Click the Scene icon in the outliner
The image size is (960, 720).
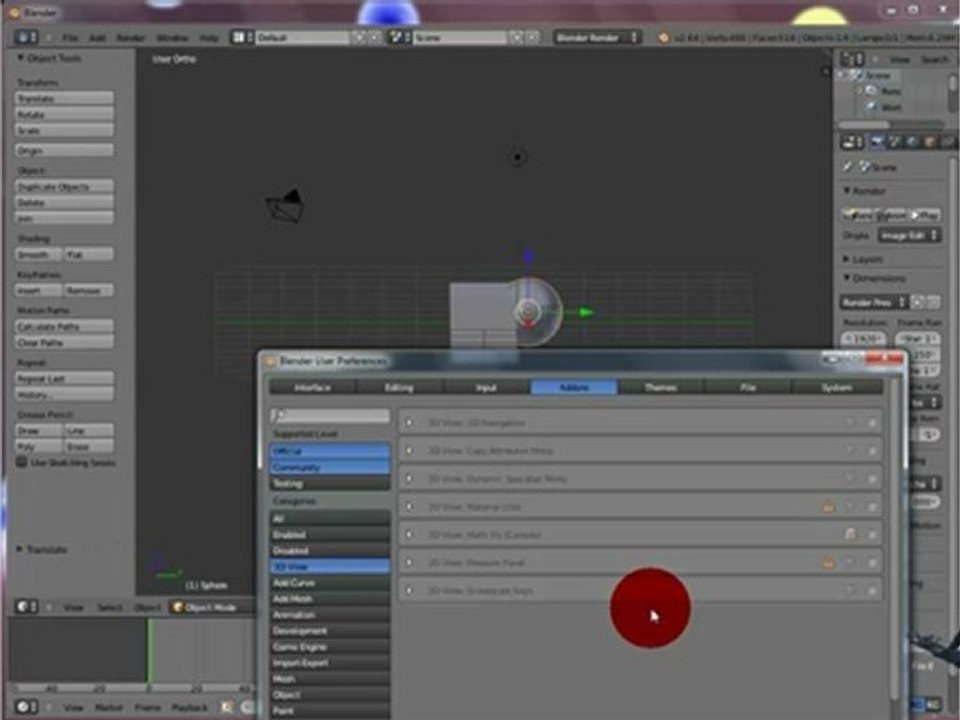858,75
